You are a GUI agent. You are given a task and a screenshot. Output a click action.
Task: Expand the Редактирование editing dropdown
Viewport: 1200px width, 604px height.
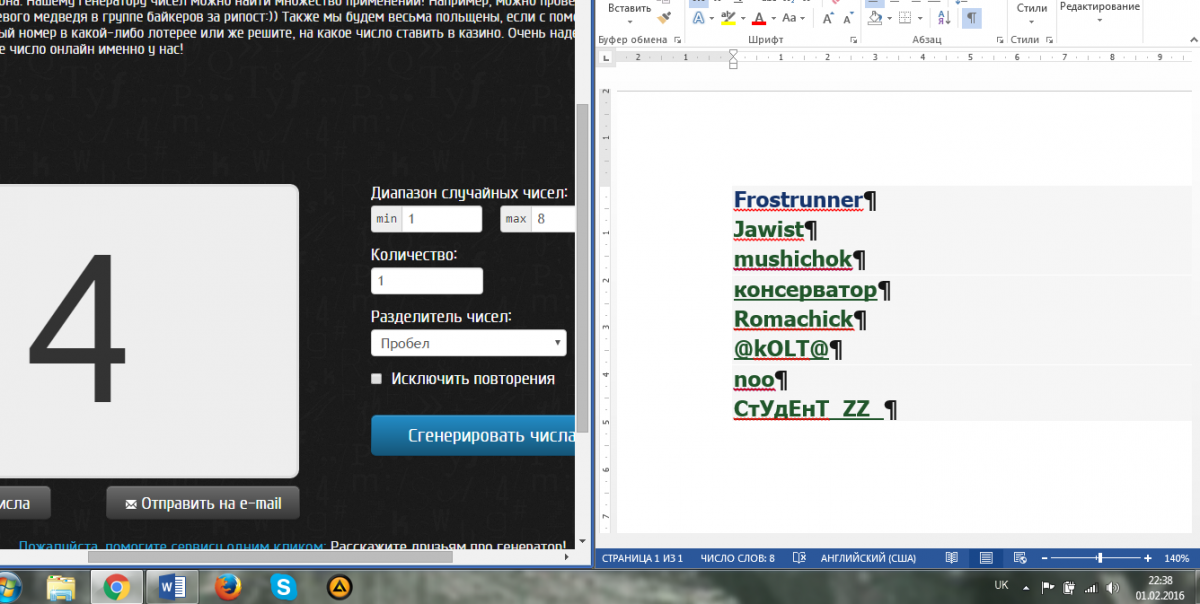(1099, 22)
